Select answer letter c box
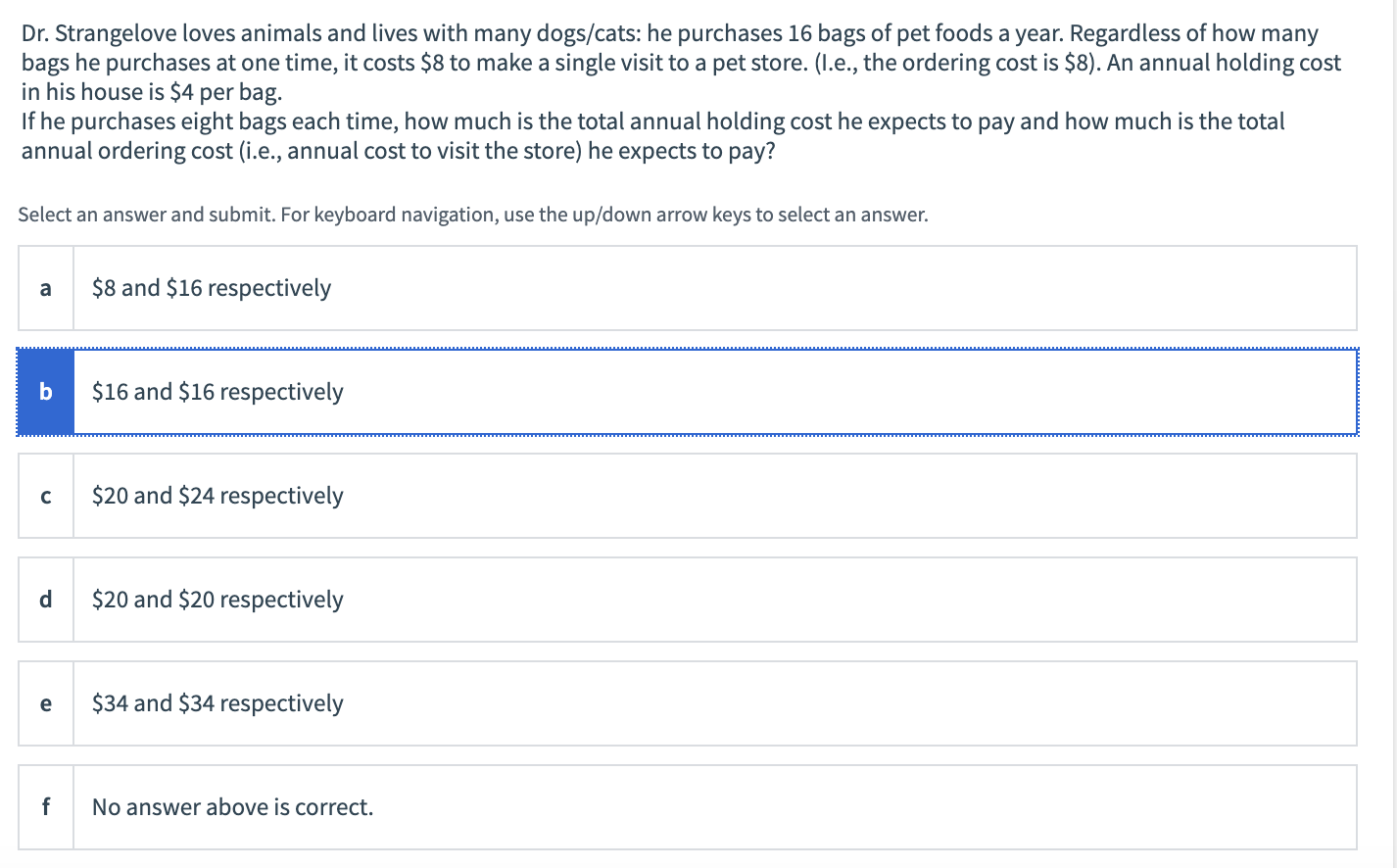The width and height of the screenshot is (1397, 868). coord(46,496)
